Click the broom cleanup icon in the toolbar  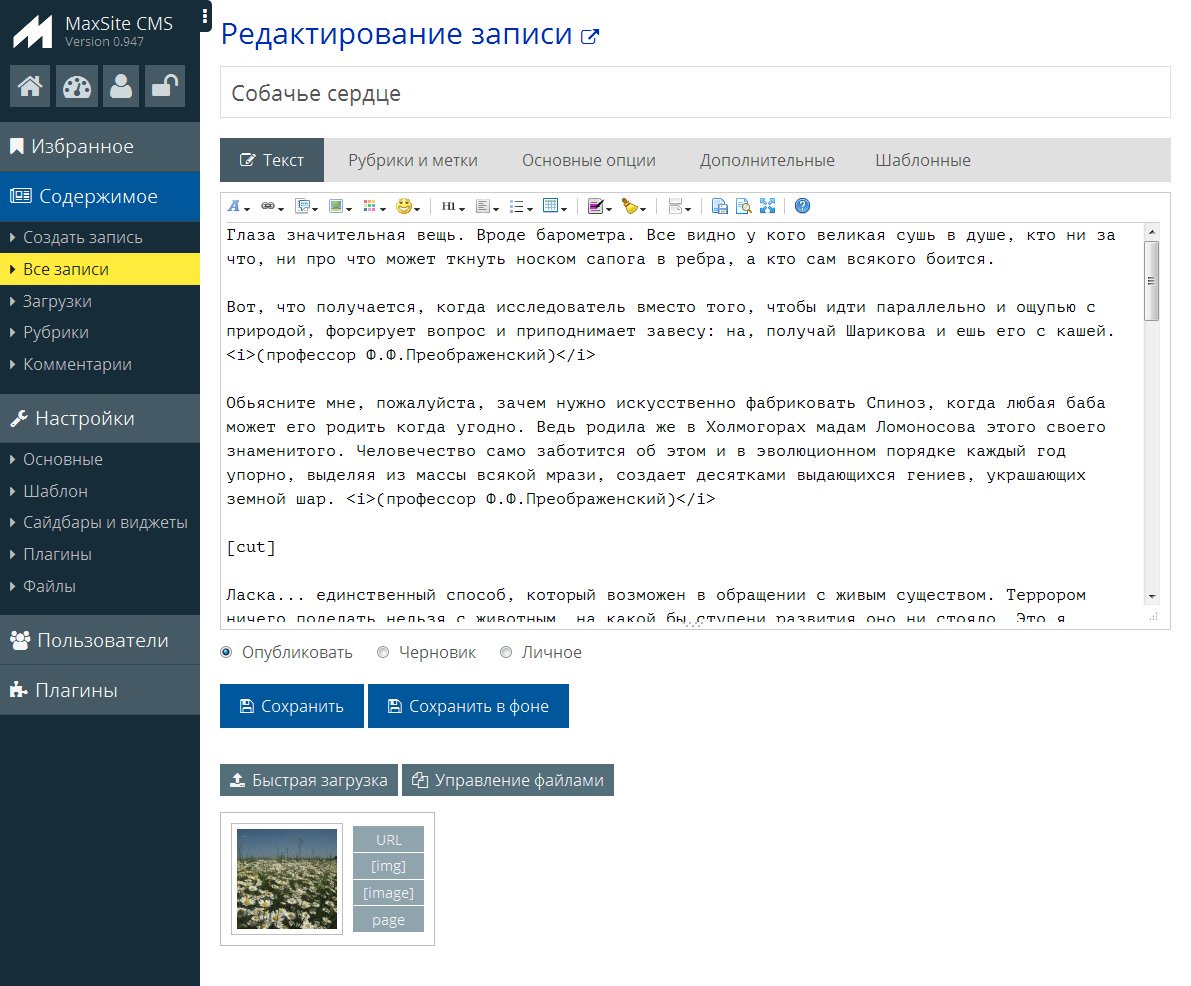(633, 206)
